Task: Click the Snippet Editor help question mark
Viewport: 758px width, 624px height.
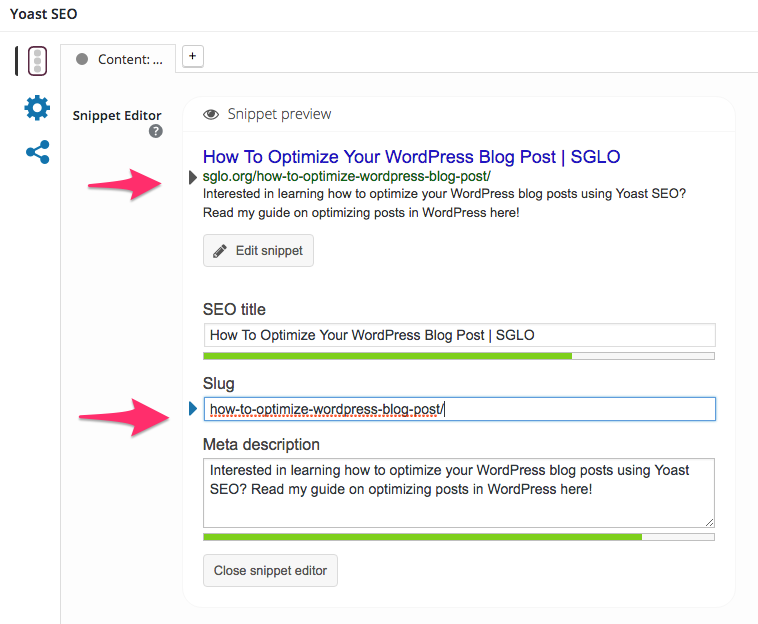Action: point(156,131)
